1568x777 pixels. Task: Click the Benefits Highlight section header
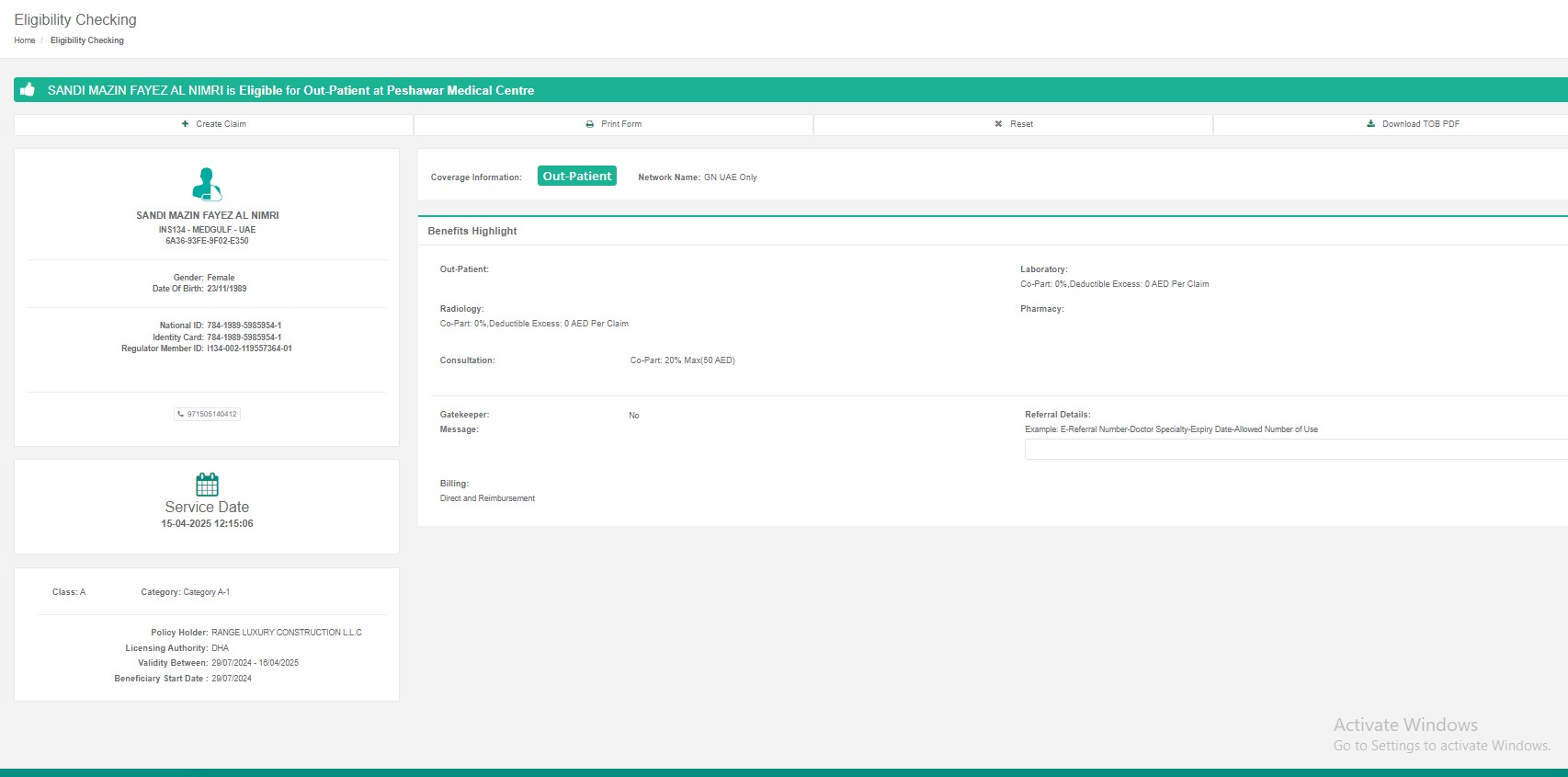point(472,231)
